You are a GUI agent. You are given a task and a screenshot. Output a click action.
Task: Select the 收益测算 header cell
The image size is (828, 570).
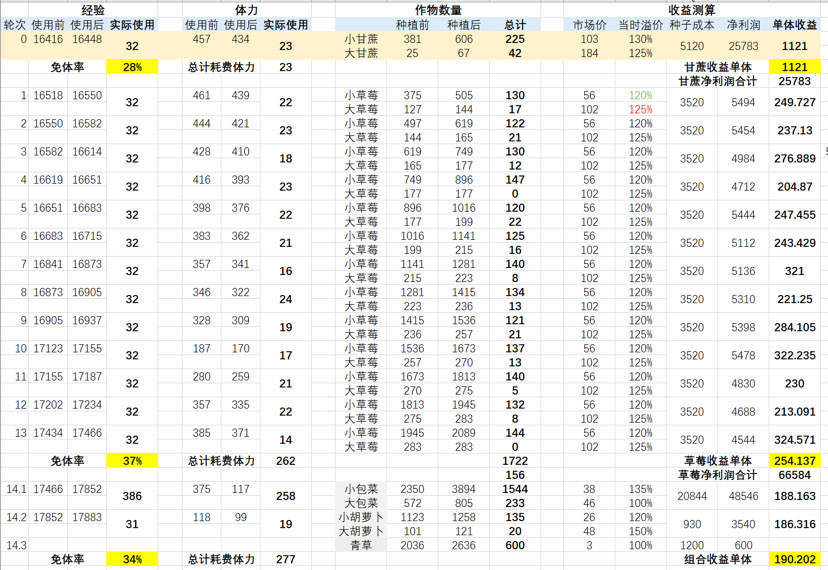point(692,10)
